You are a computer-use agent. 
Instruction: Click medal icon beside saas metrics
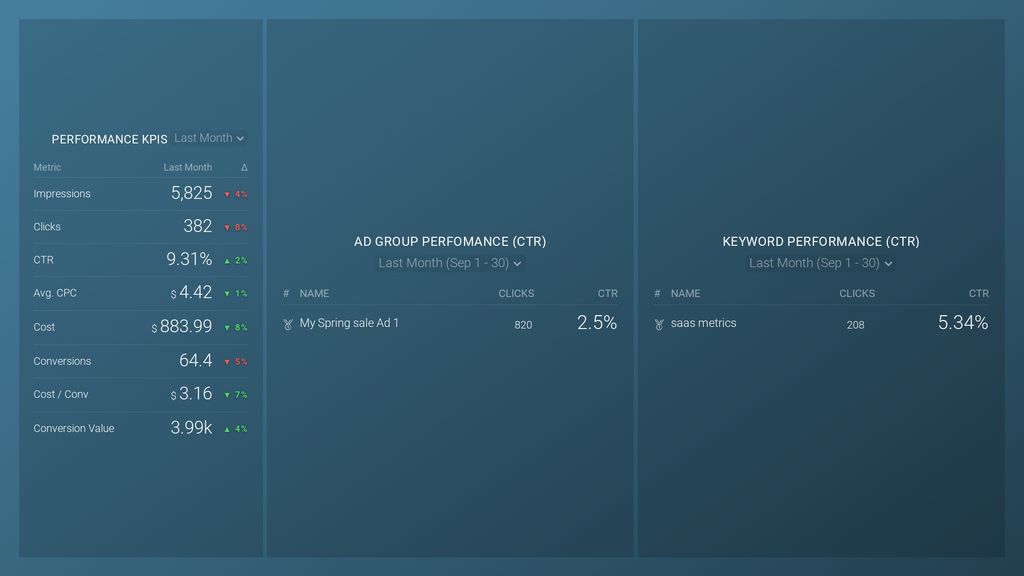(658, 324)
